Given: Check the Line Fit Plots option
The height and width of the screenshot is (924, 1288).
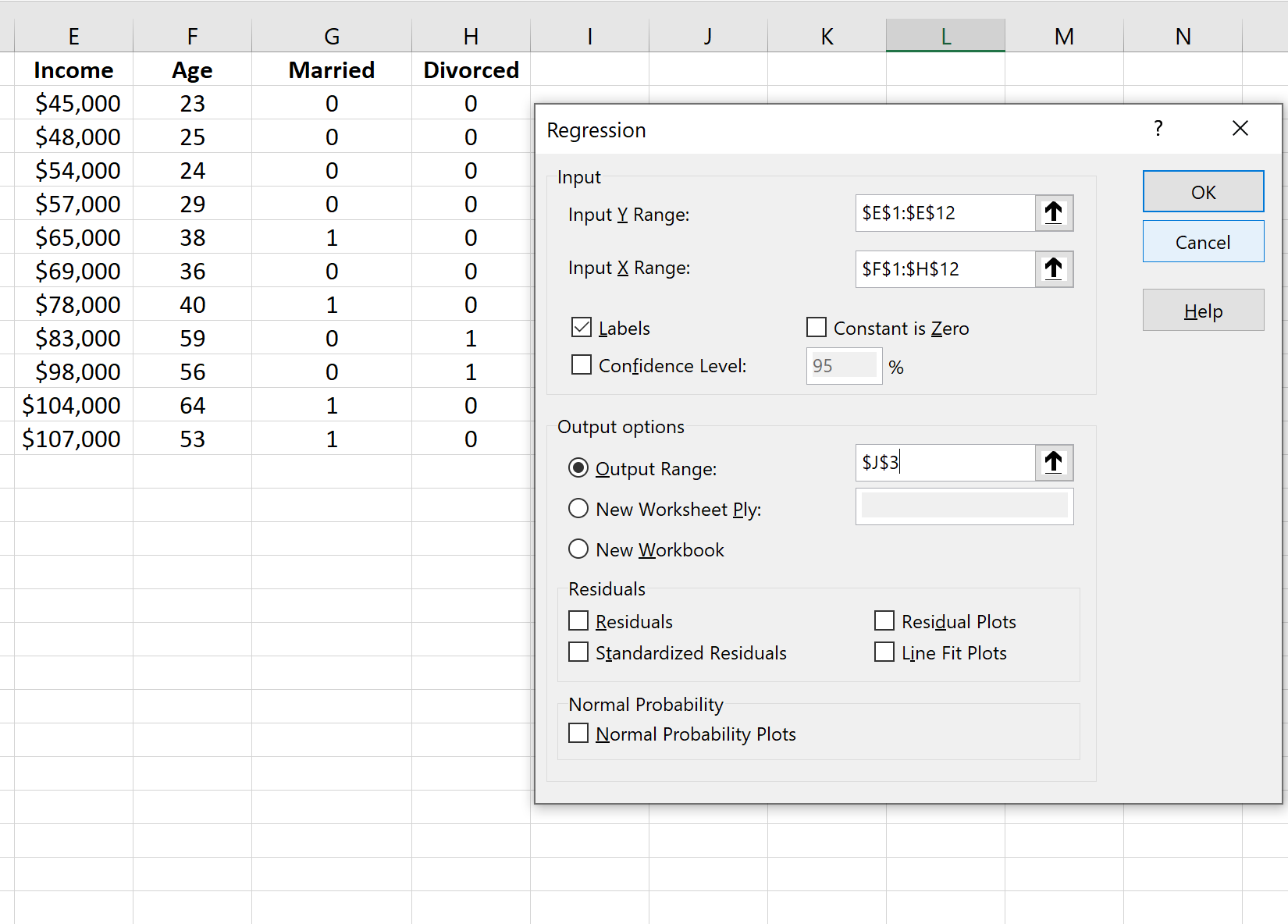Looking at the screenshot, I should [x=884, y=652].
